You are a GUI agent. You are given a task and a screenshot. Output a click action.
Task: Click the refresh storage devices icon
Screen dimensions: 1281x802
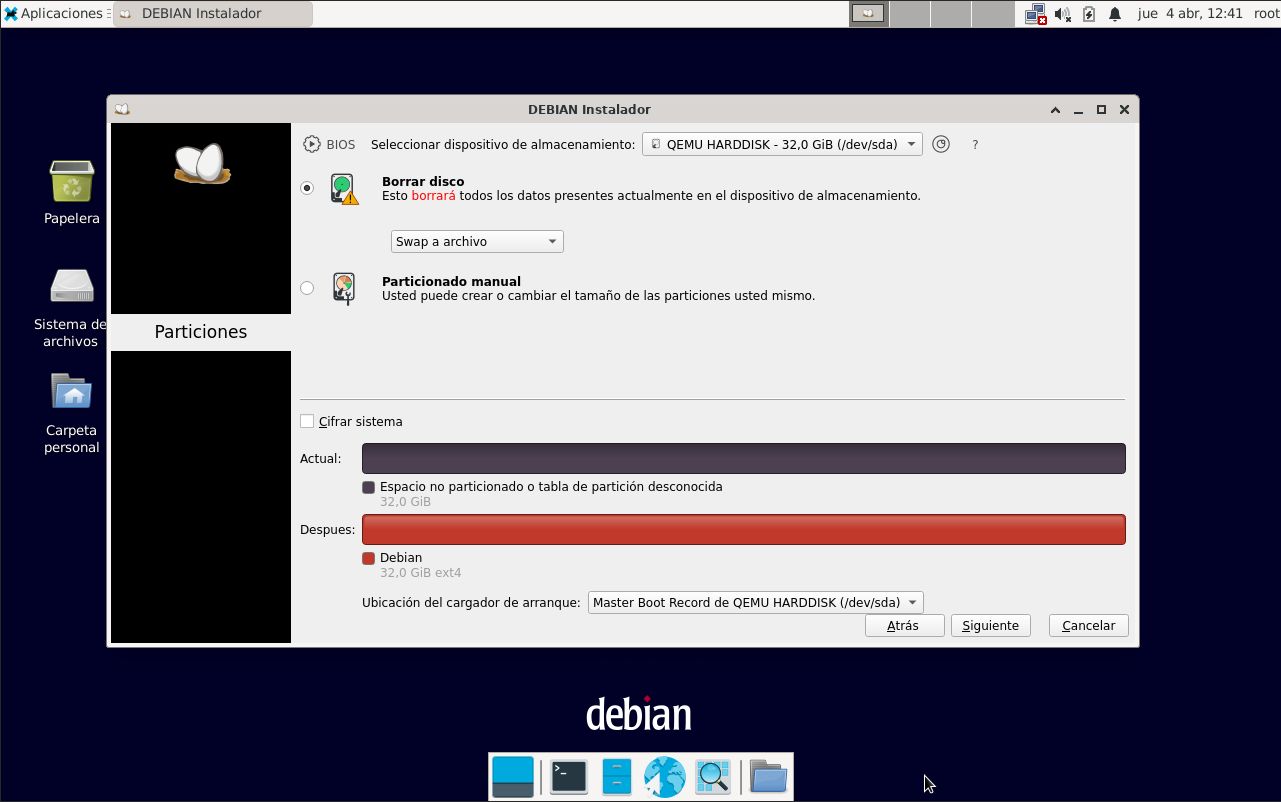940,144
